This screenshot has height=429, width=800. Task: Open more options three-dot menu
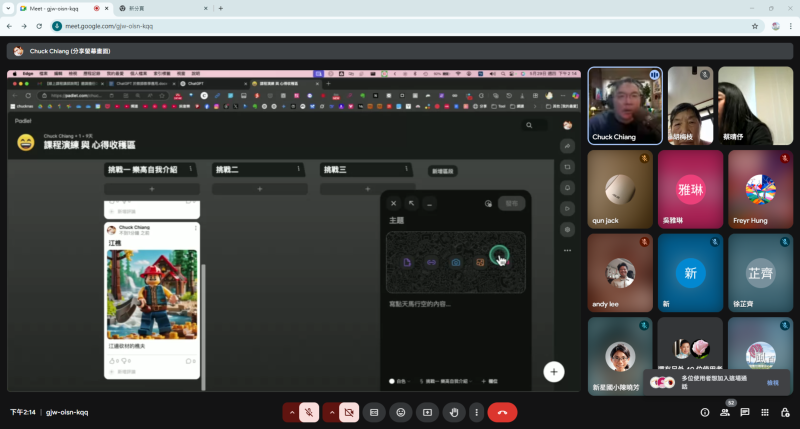[476, 412]
